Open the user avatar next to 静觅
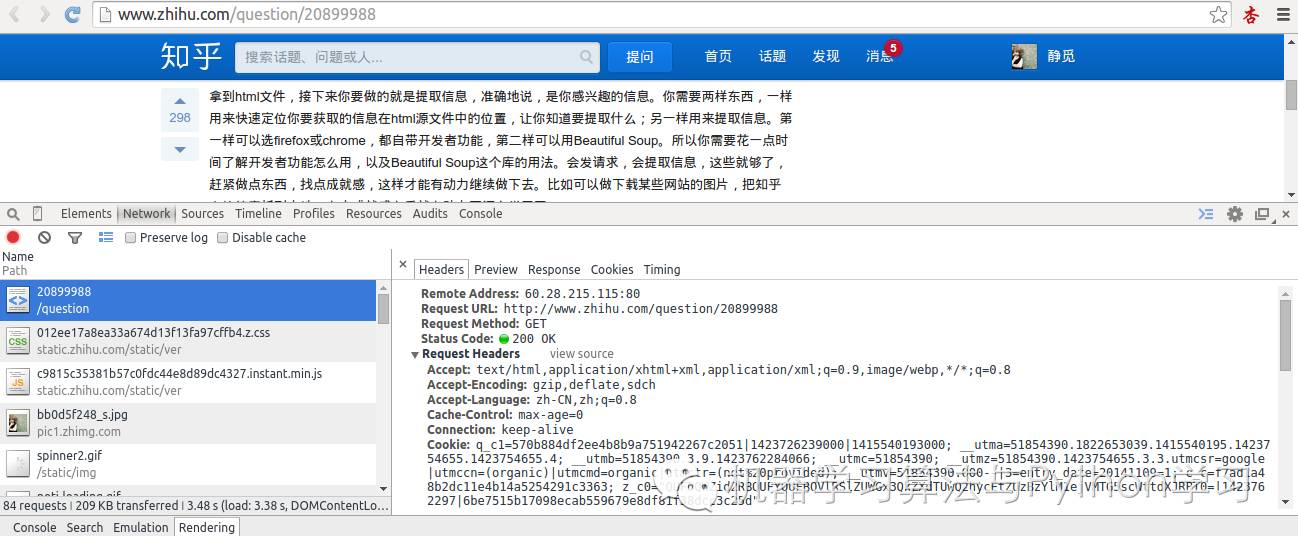Viewport: 1298px width, 551px height. [1024, 57]
